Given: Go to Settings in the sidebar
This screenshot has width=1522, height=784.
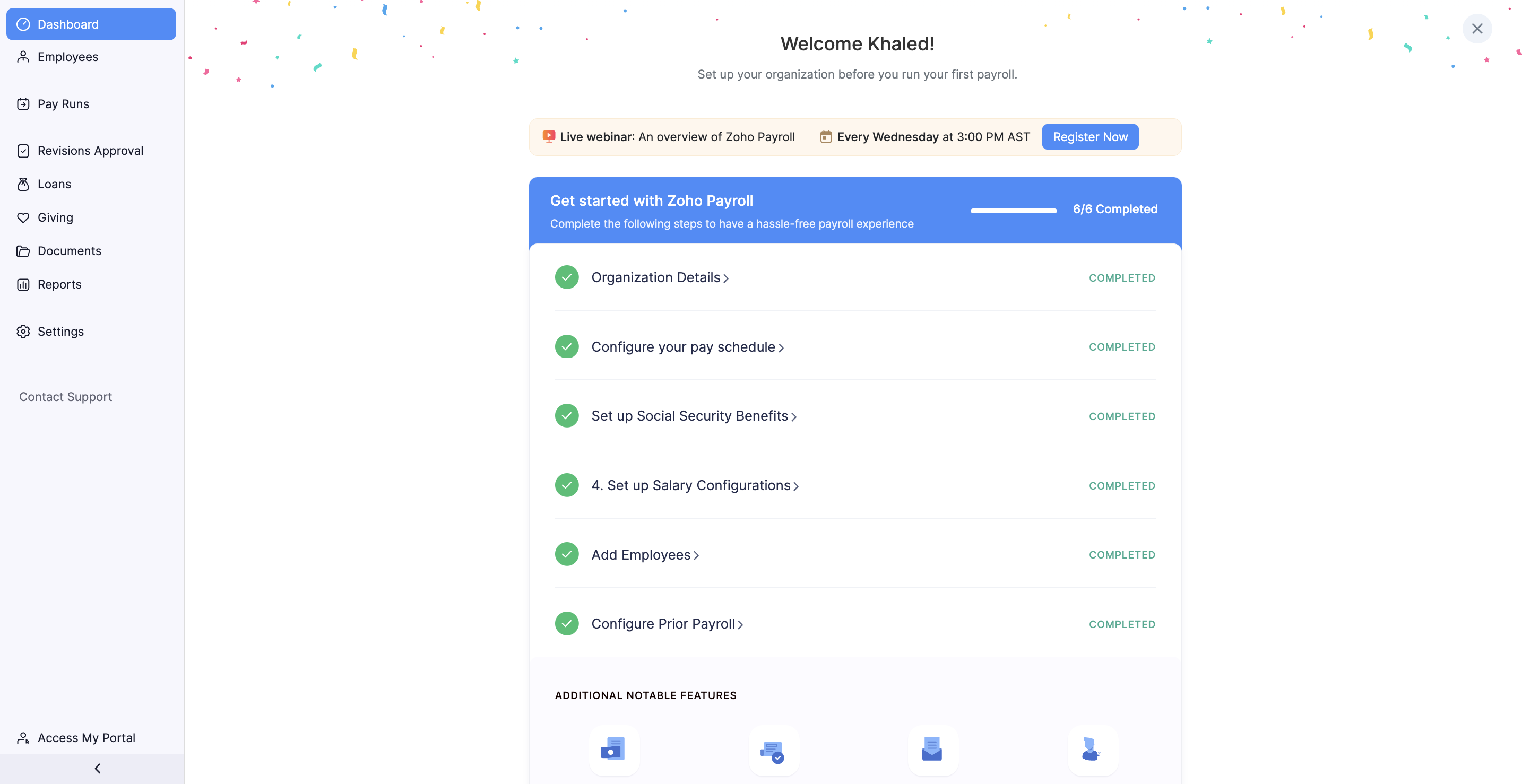Looking at the screenshot, I should pyautogui.click(x=60, y=332).
